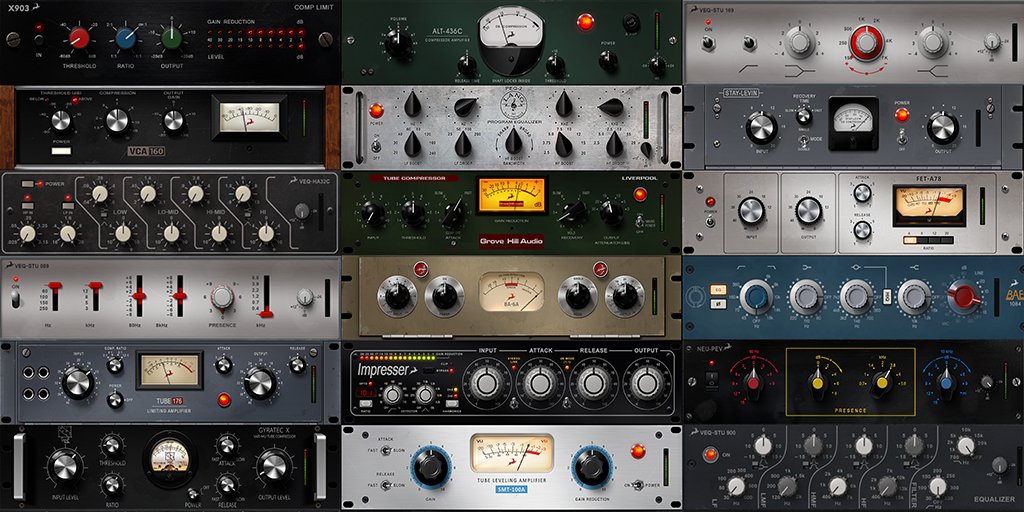1024x512 pixels.
Task: Click the THRESHOLD knob on Liverpool tube compressor
Action: tap(413, 214)
